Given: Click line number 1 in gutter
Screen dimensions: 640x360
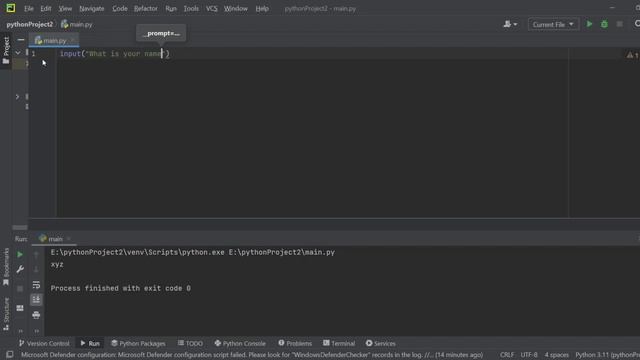Looking at the screenshot, I should tap(33, 53).
